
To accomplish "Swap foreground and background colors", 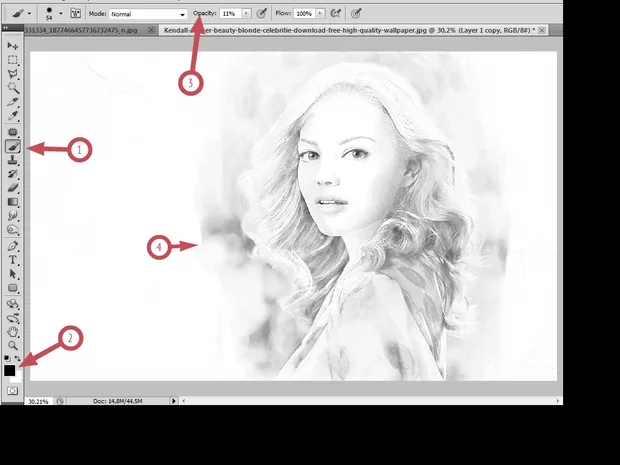I will (x=18, y=358).
